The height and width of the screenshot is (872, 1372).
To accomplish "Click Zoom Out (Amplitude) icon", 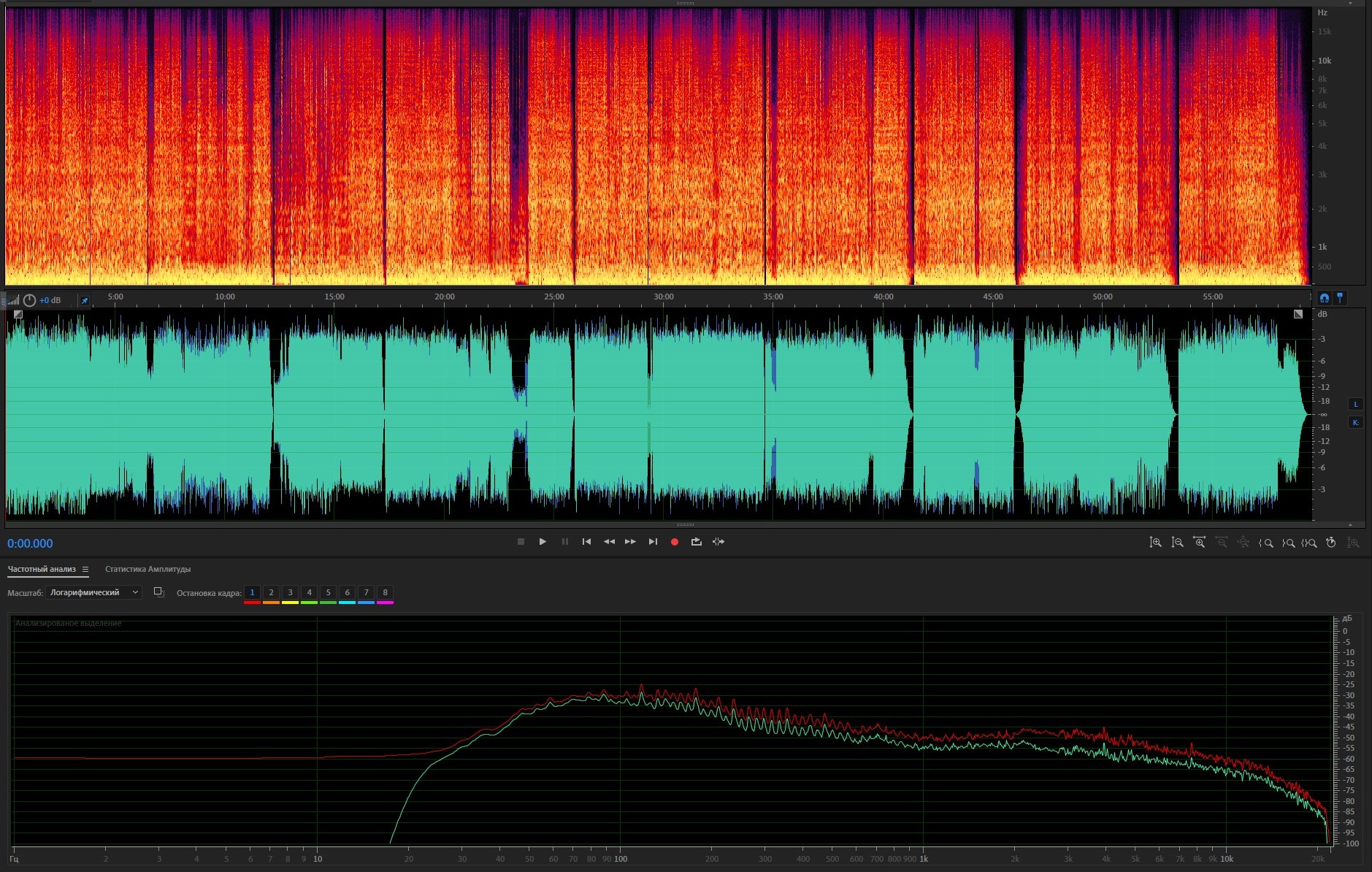I will click(1177, 543).
